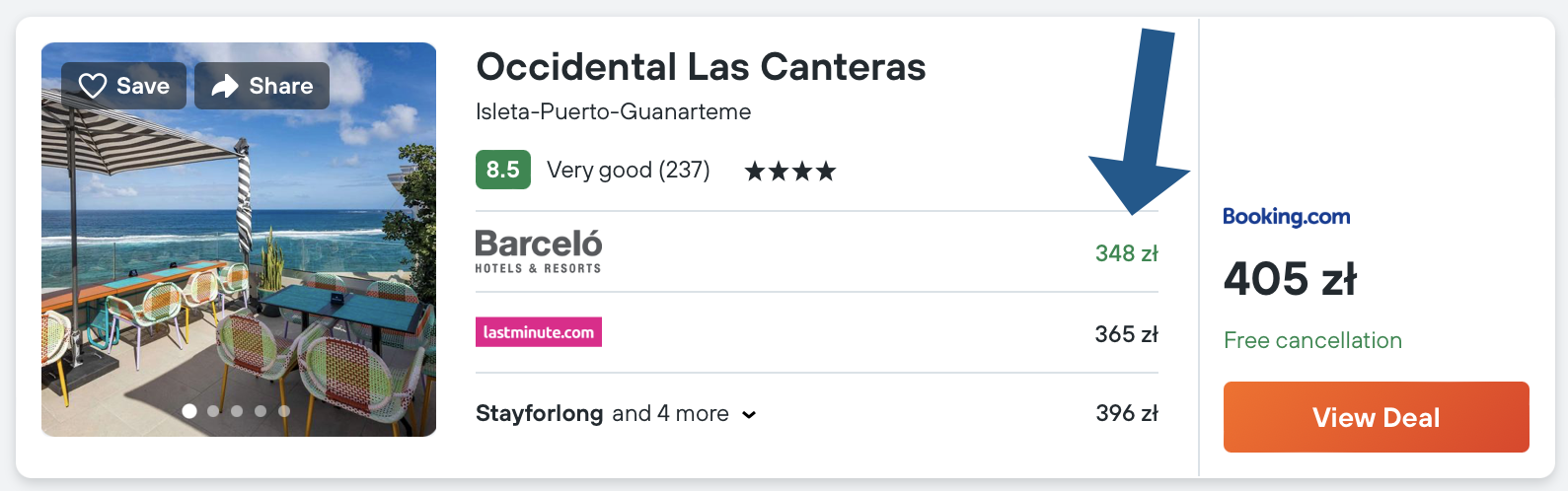Open the "Very good (237)" reviews
This screenshot has width=1568, height=491.
click(629, 170)
